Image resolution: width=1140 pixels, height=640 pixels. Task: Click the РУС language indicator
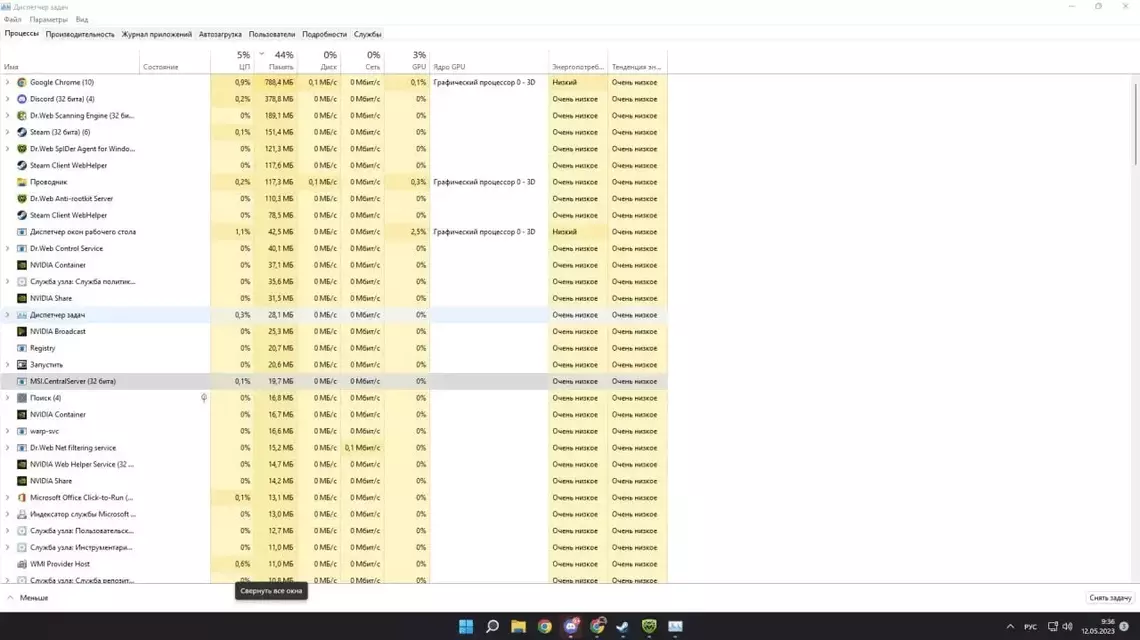(x=1030, y=627)
